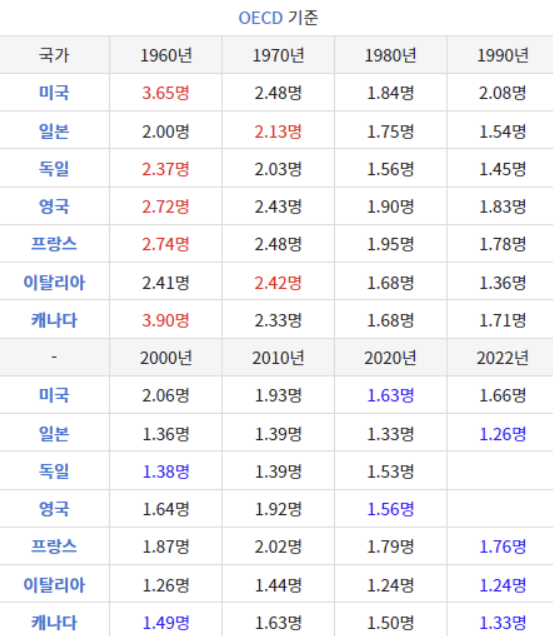553x636 pixels.
Task: Select the 2.43명 cell
Action: point(278,206)
